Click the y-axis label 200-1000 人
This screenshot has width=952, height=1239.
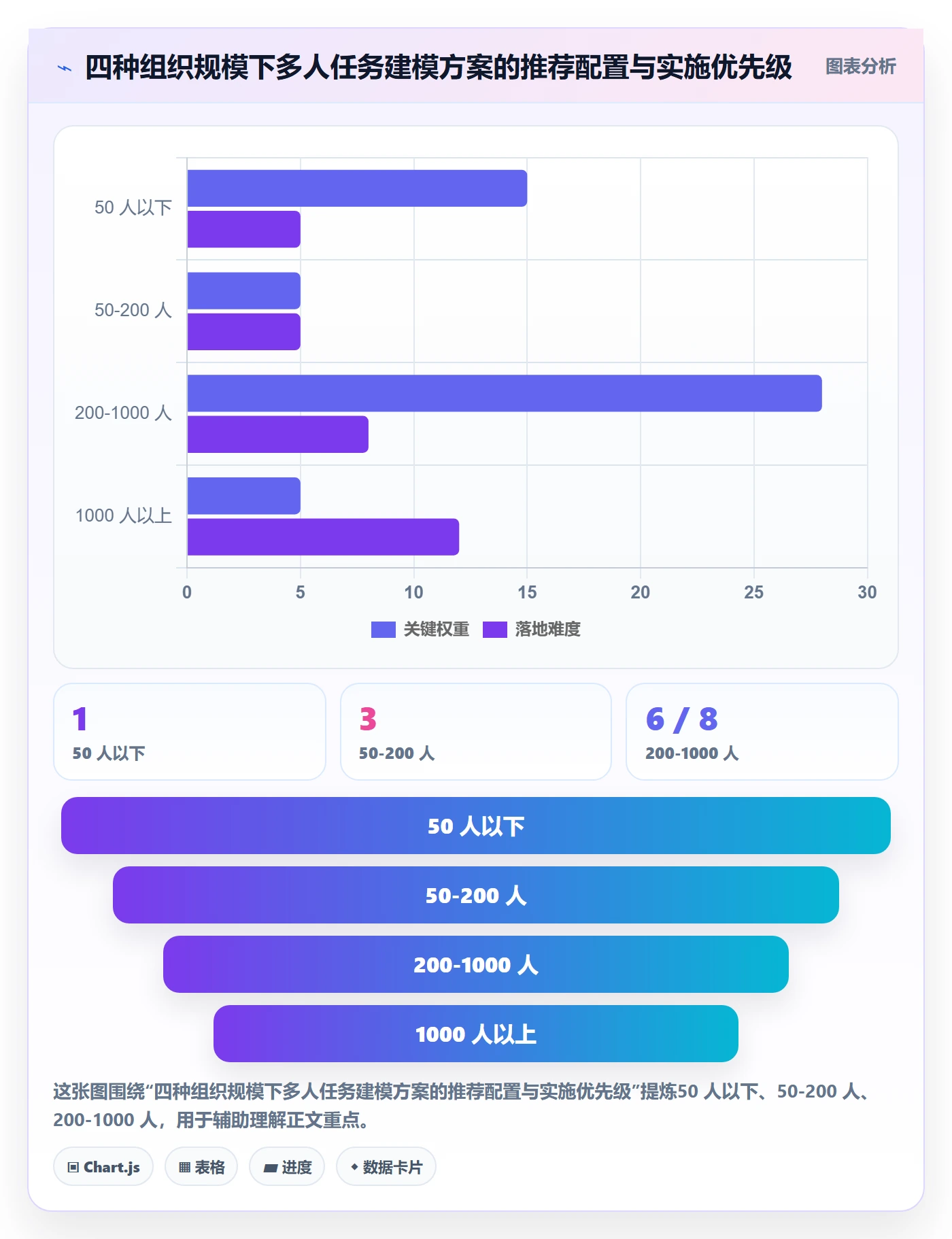[123, 413]
